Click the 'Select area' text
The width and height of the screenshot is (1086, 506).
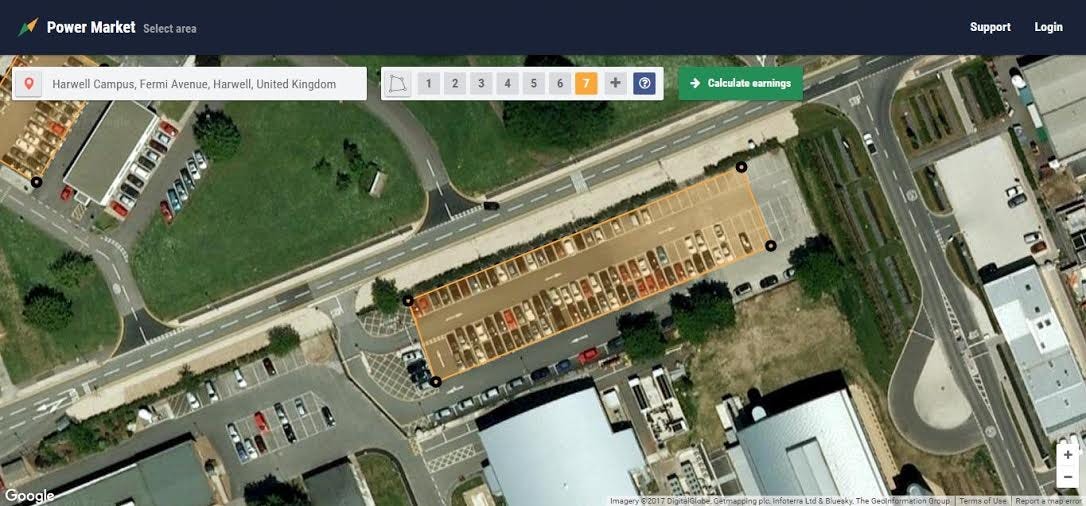coord(170,29)
